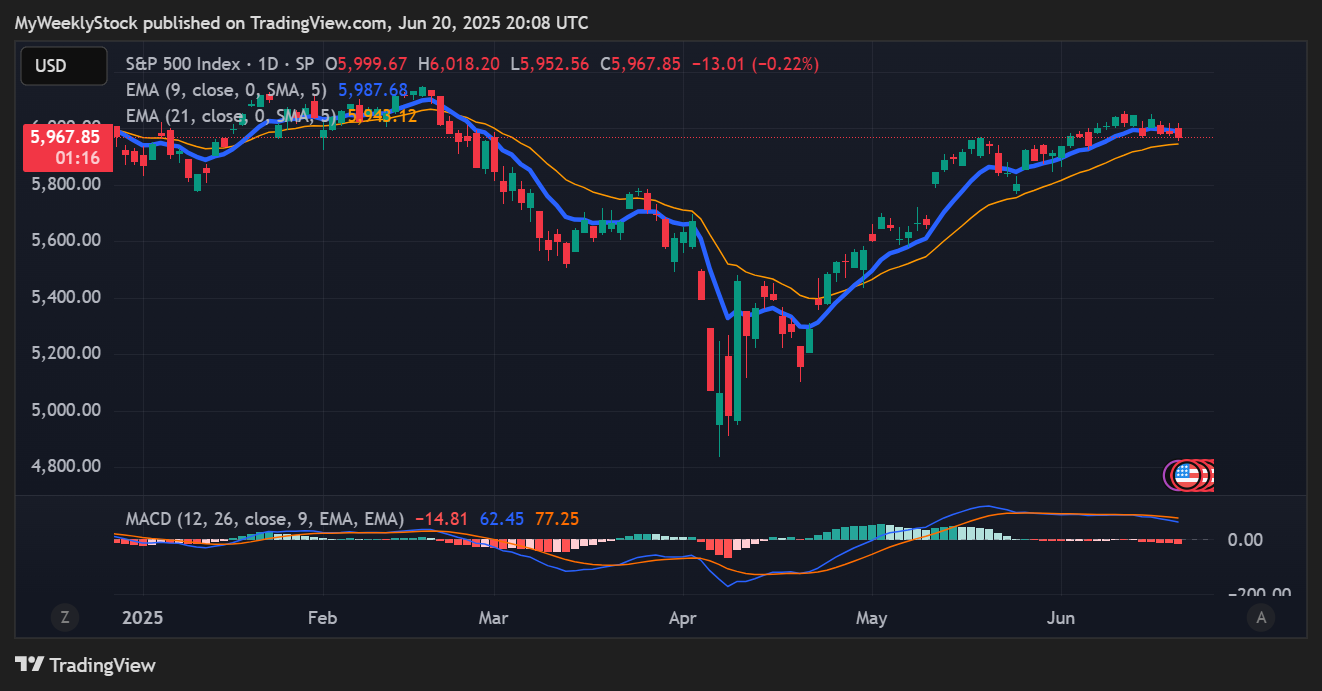Open the TradingView logo link
Image resolution: width=1322 pixels, height=691 pixels.
[85, 665]
